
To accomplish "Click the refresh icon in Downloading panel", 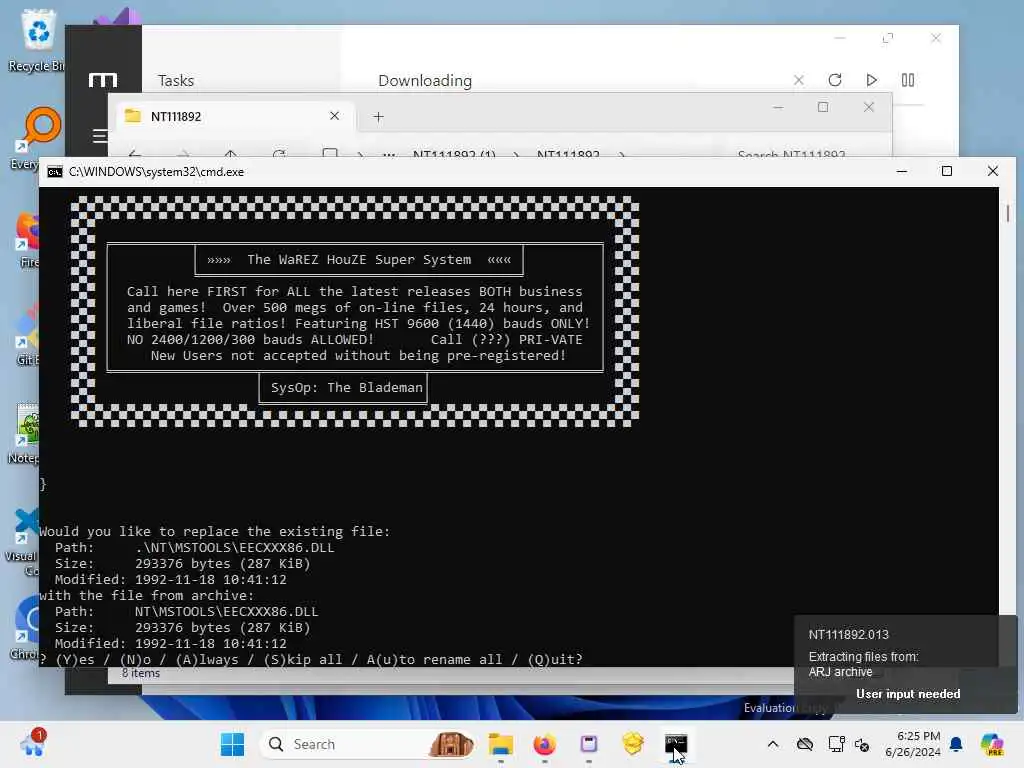I will 835,80.
